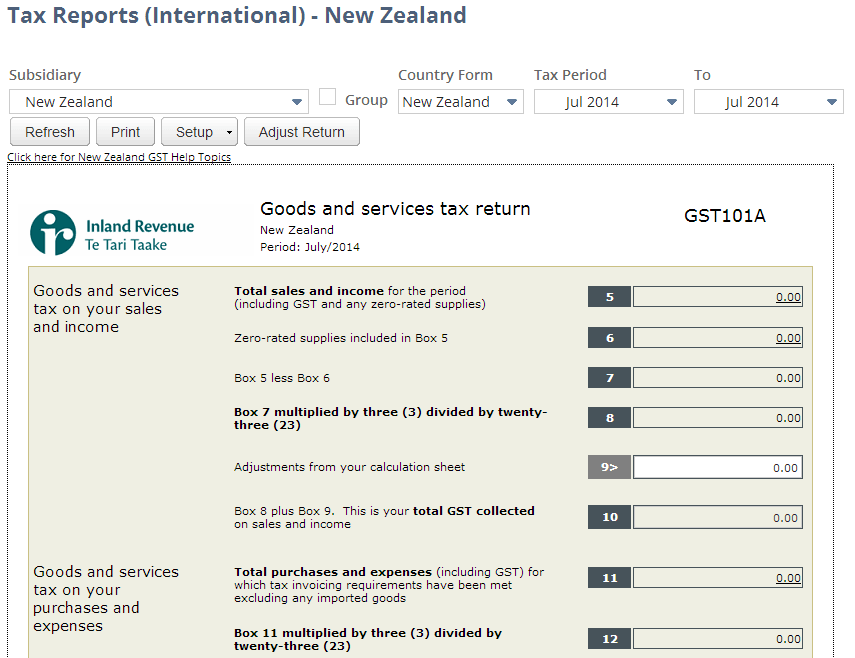Screen dimensions: 855x658
Task: Click Box 6 zero-rated supplies field
Action: click(x=718, y=337)
